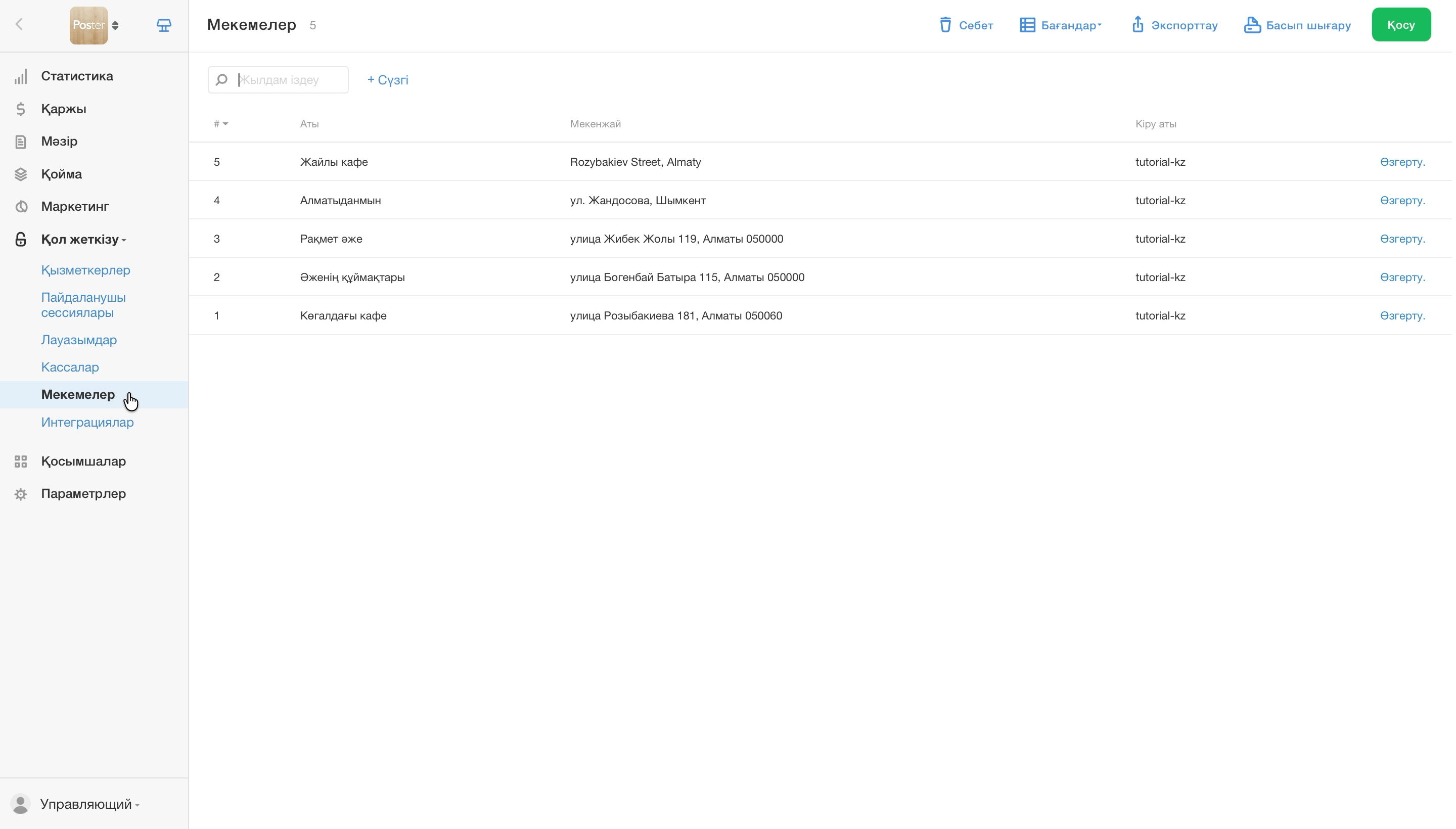Open the POS terminal icon
The width and height of the screenshot is (1456, 829).
tap(164, 25)
